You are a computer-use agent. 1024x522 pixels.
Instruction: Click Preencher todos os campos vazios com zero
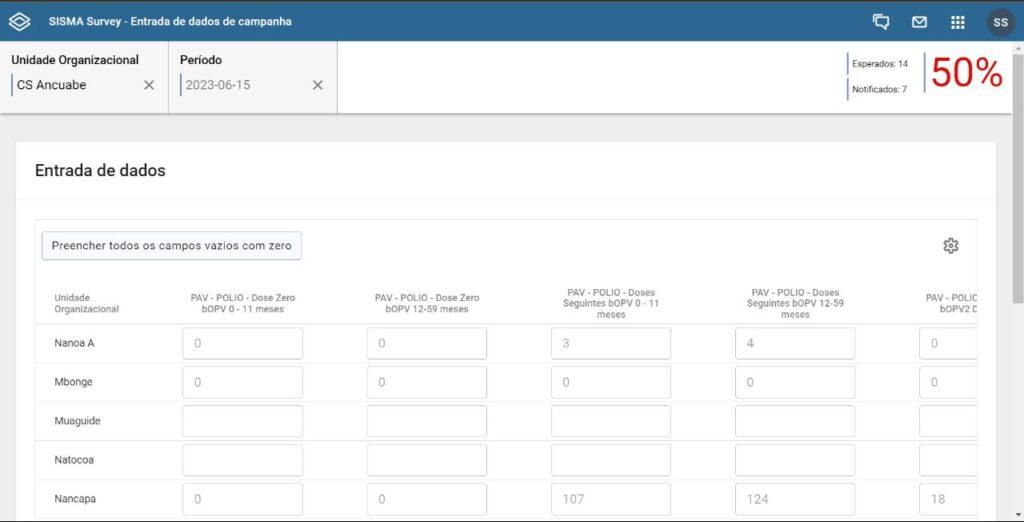point(171,246)
